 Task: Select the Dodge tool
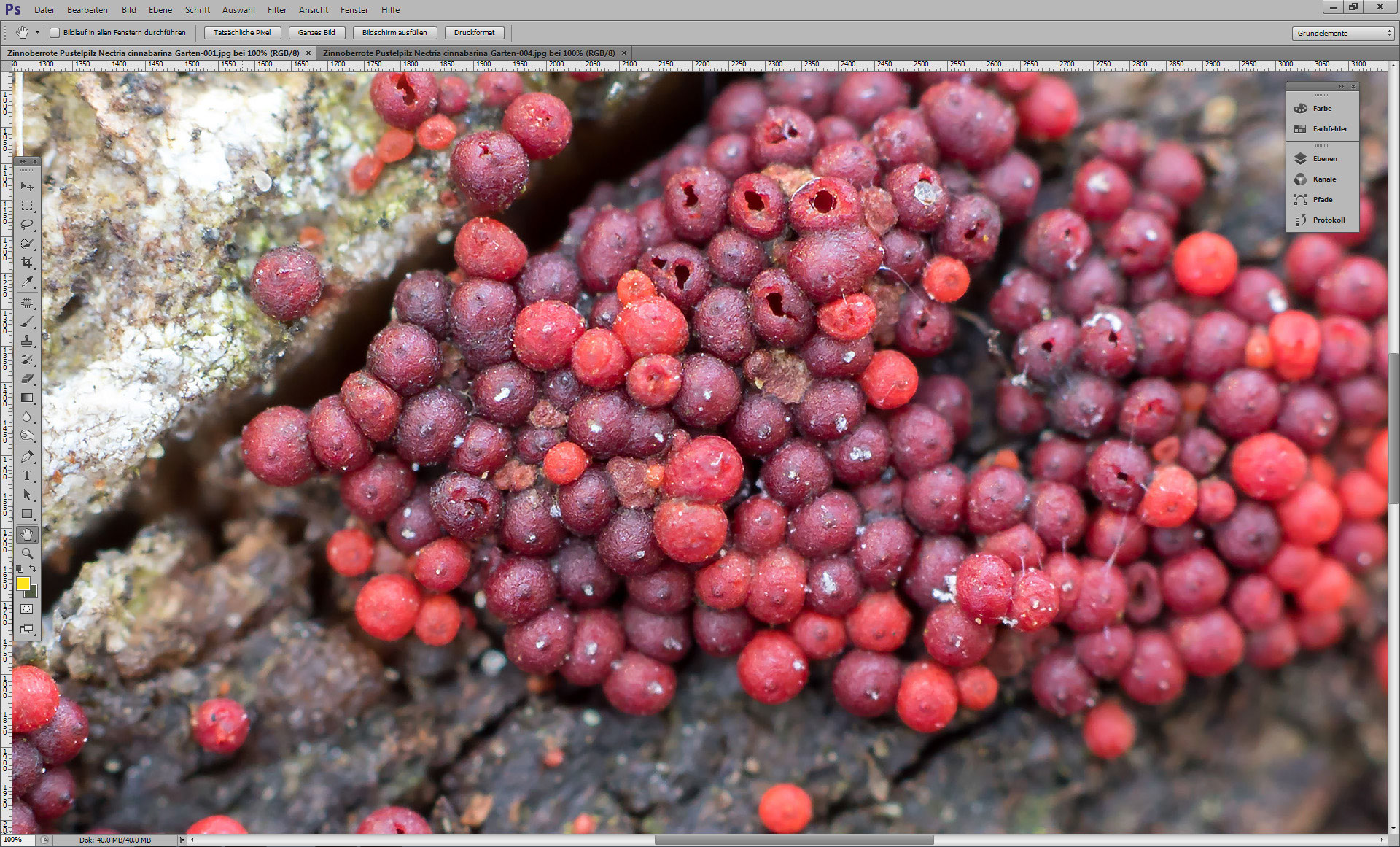(27, 436)
